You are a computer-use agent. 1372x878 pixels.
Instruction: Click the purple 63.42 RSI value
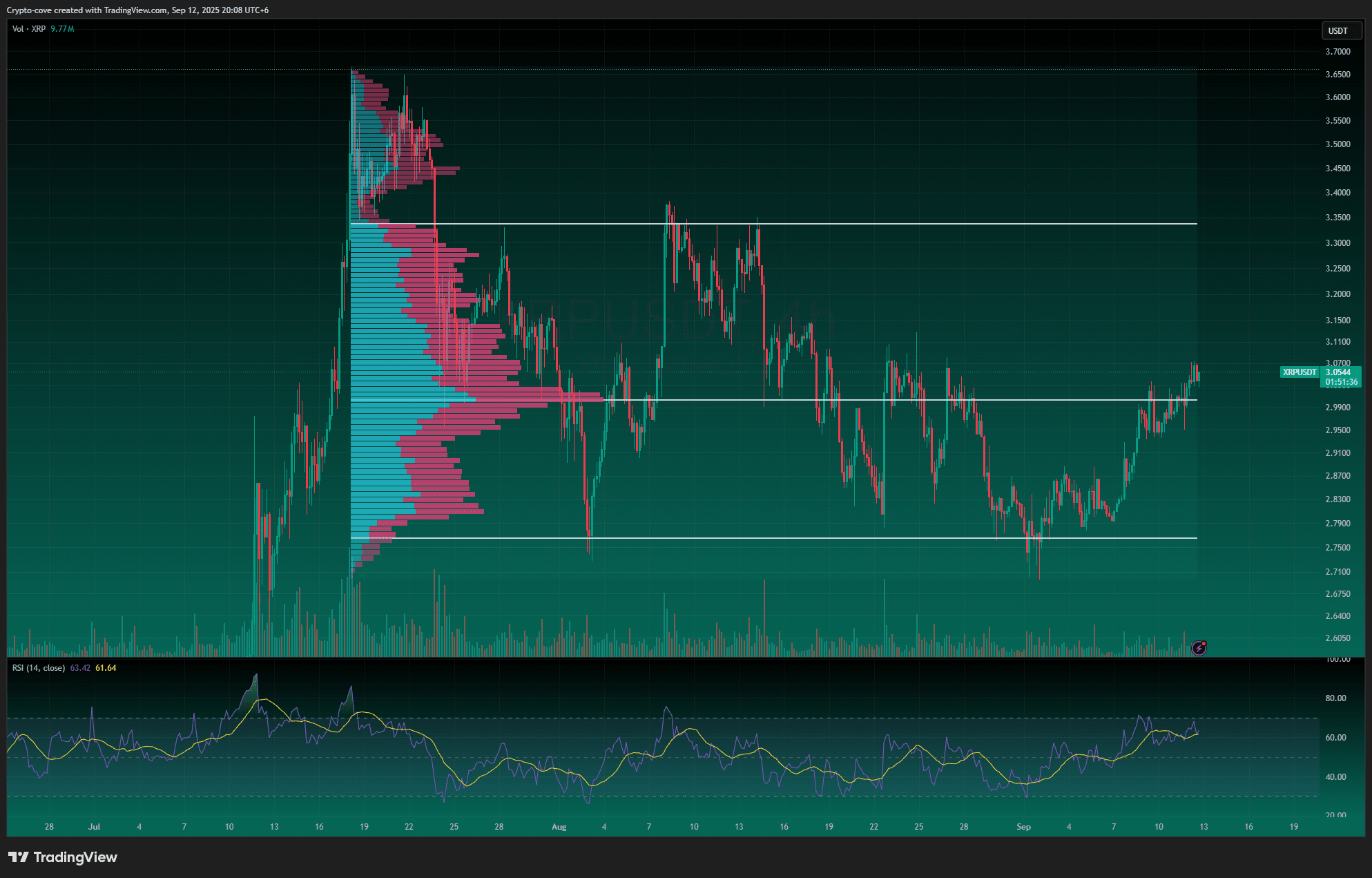[x=80, y=668]
